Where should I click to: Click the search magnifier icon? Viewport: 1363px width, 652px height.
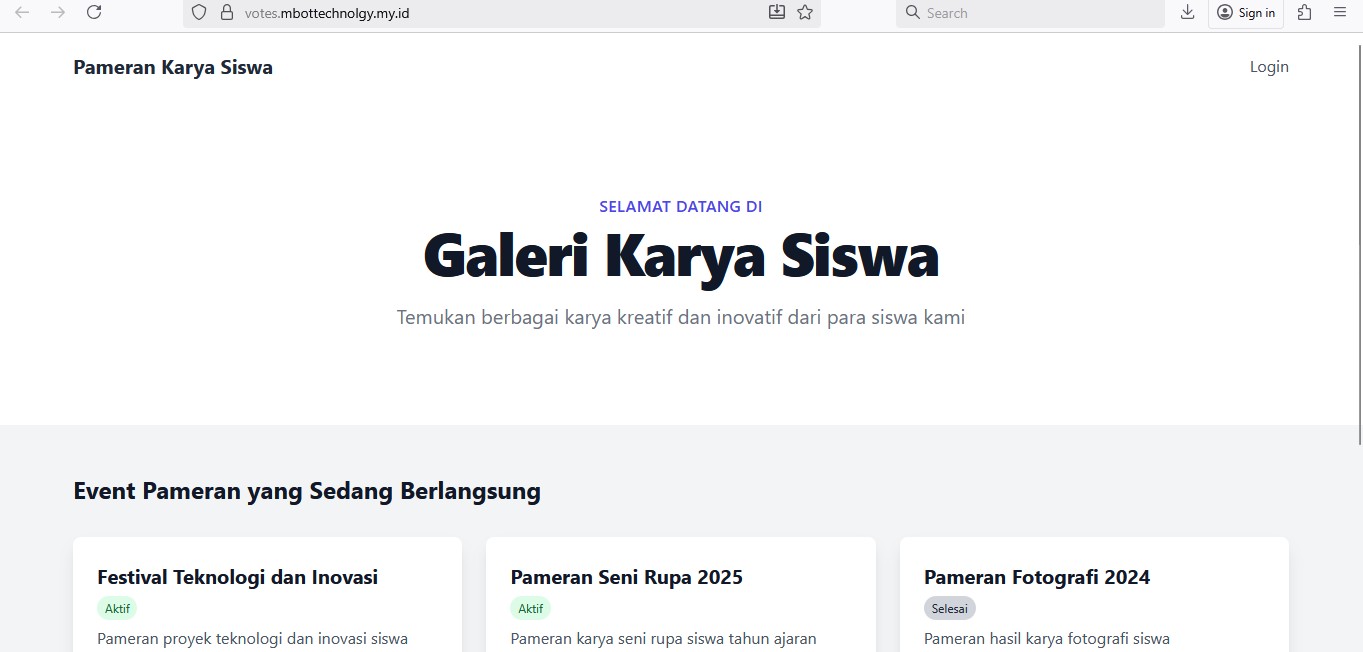[x=911, y=12]
